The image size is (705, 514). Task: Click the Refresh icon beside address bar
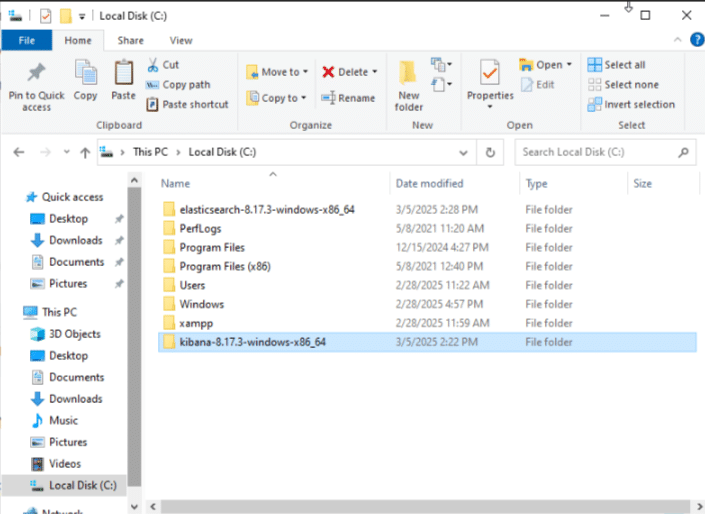click(490, 152)
